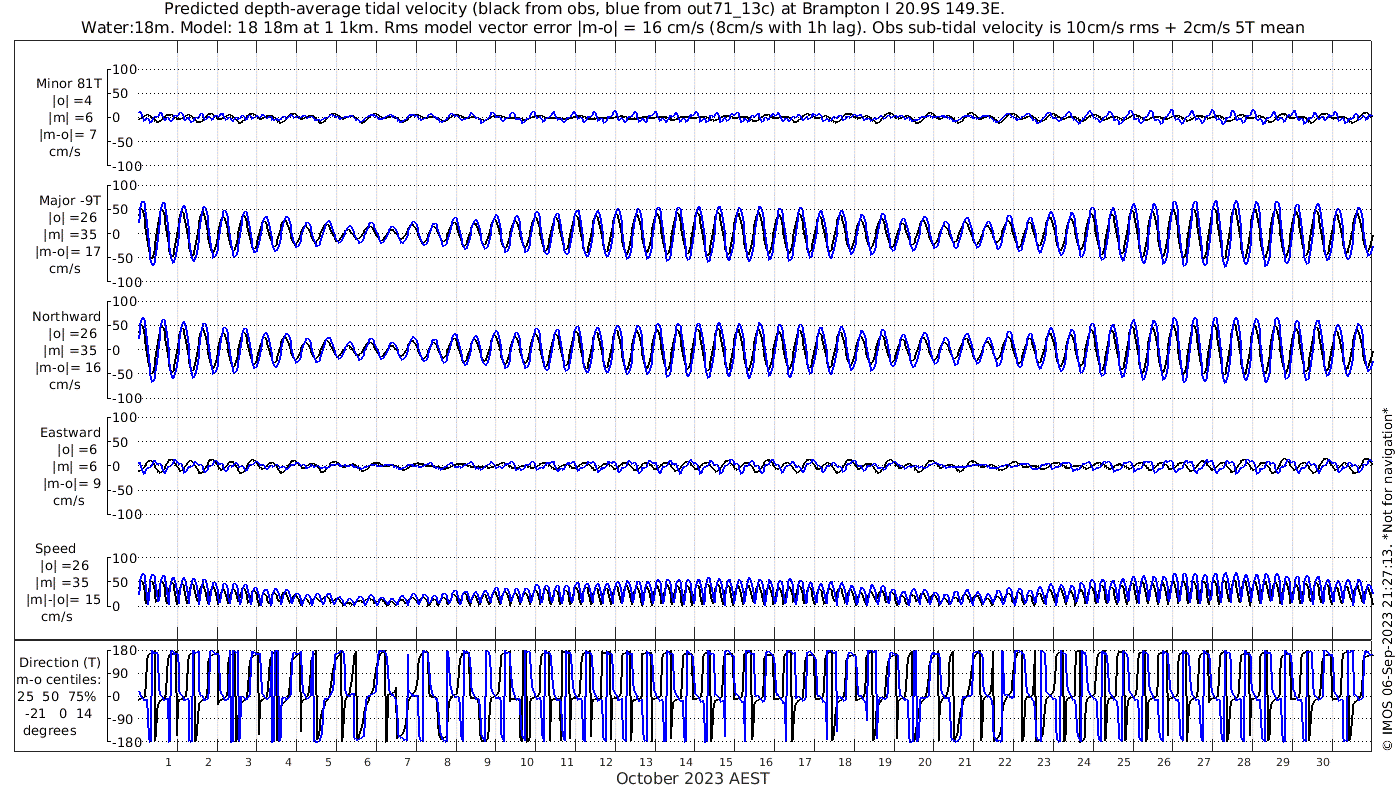
Task: Click the 'Minor 81T' panel label
Action: tap(69, 83)
